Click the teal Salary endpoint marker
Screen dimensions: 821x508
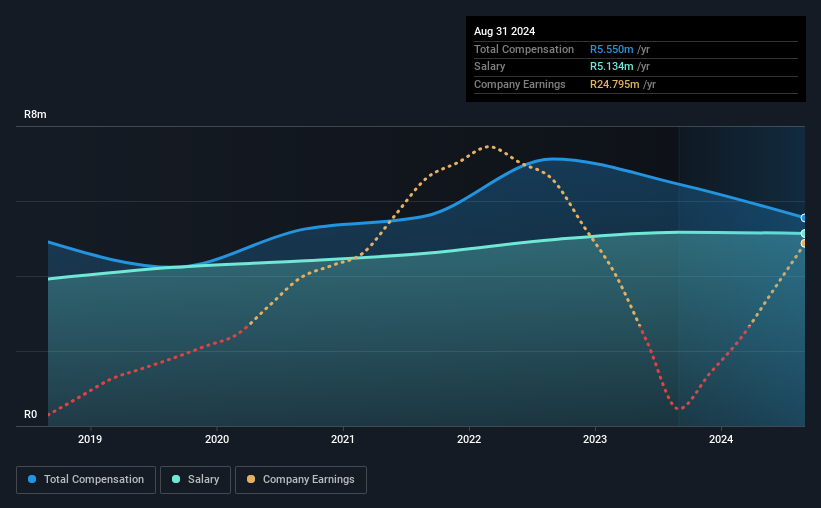tap(804, 234)
